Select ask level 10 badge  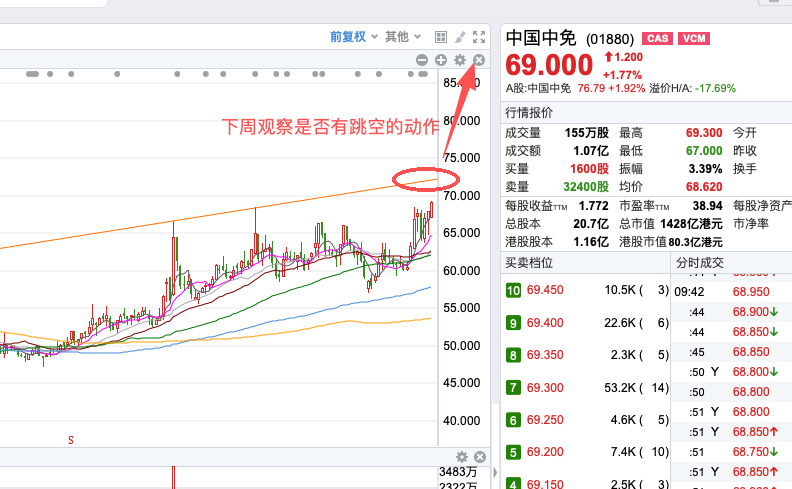point(513,290)
